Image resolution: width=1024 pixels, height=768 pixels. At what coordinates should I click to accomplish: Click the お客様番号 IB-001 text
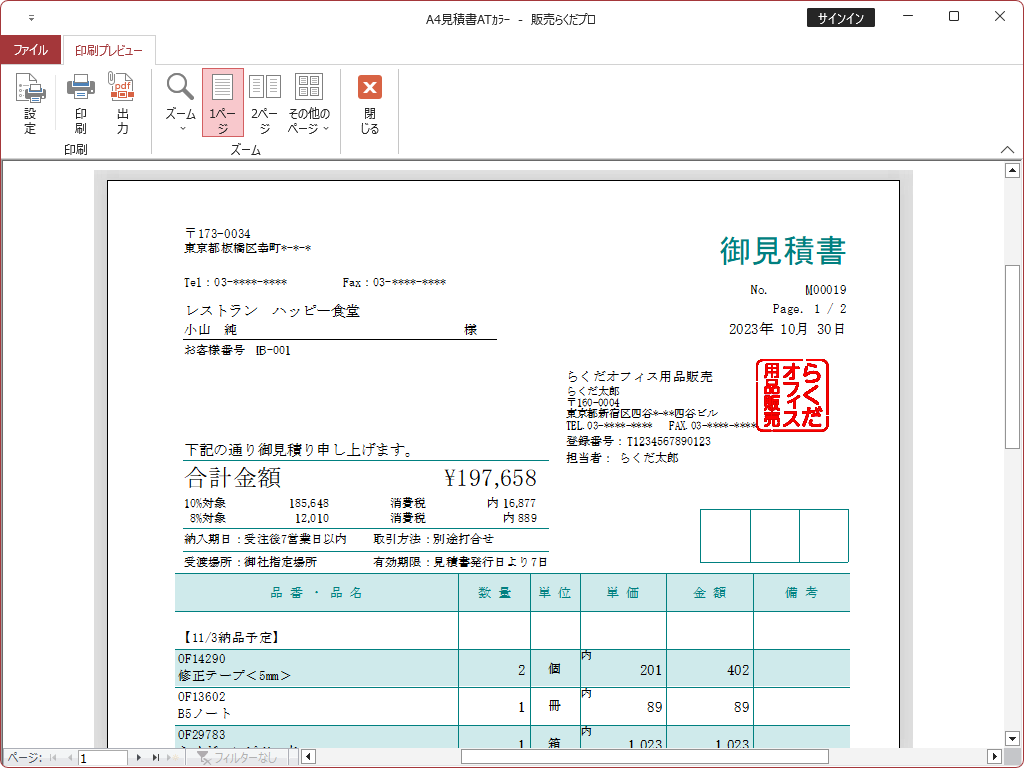point(238,350)
